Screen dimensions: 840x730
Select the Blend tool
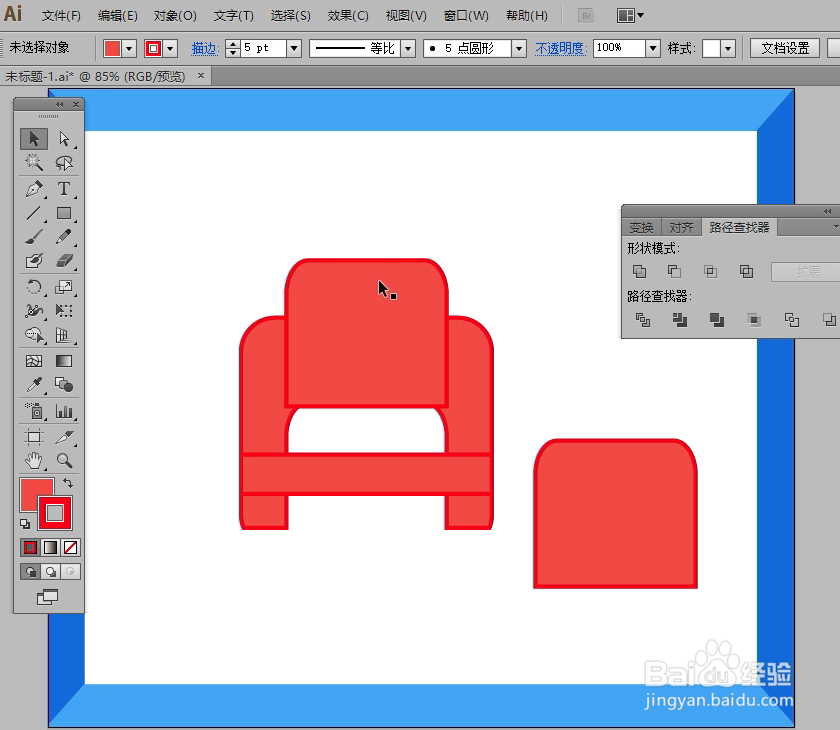click(x=64, y=385)
